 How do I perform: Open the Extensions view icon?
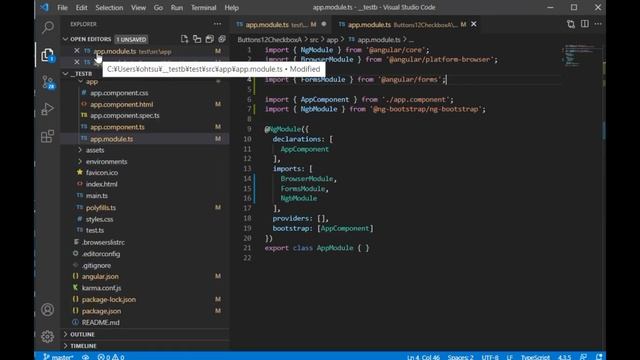pyautogui.click(x=48, y=136)
